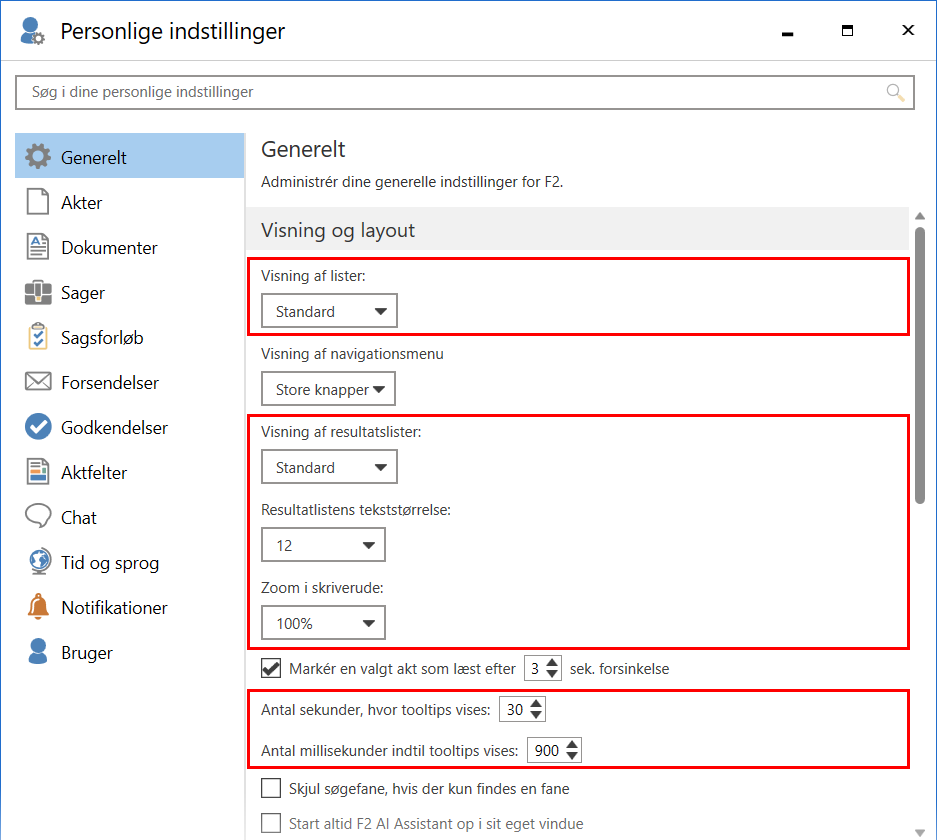This screenshot has width=937, height=840.
Task: Open the 'Resultatlistens tekststørrelse' dropdown
Action: point(323,545)
